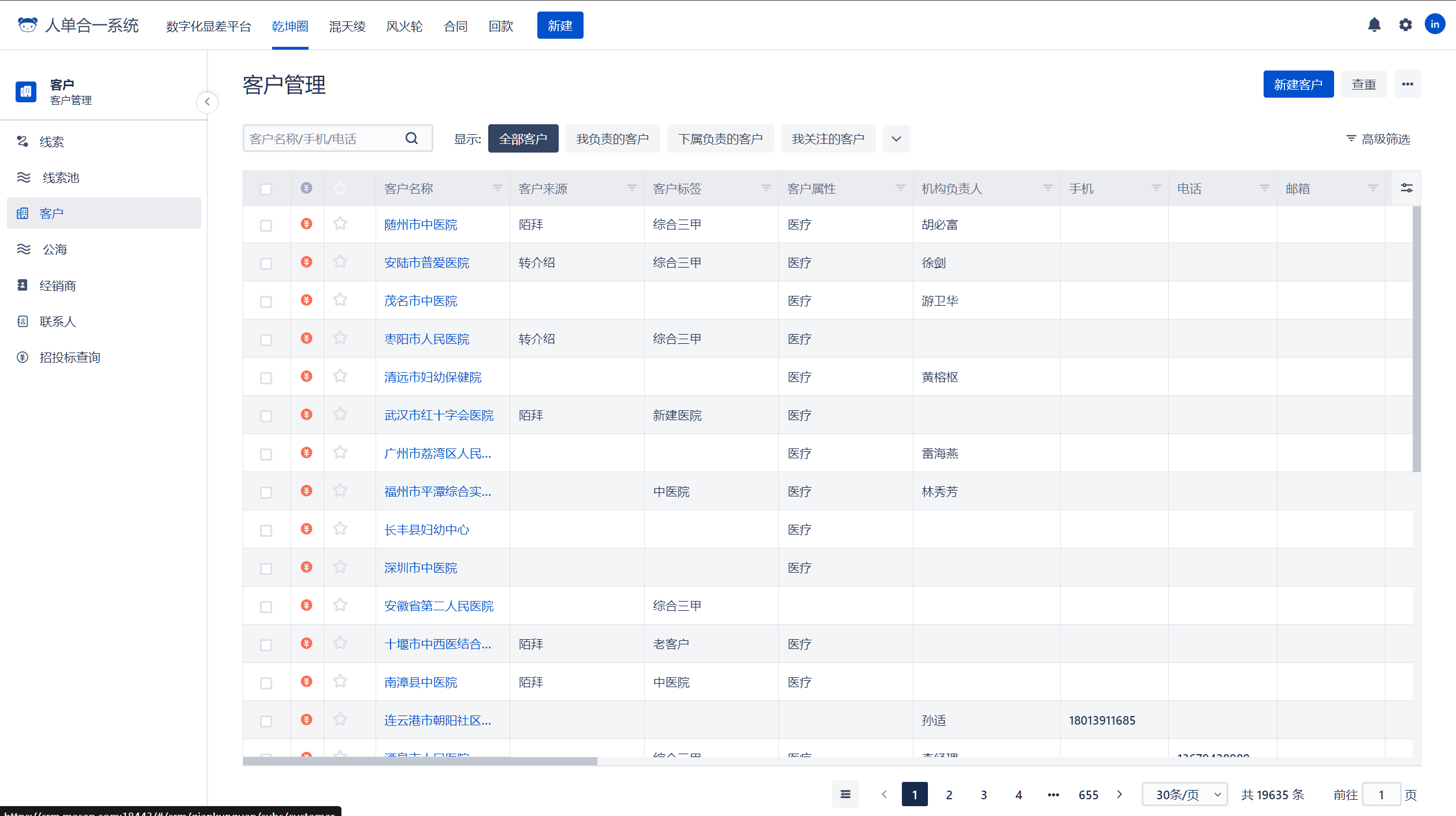Toggle the select-all checkbox in header

click(266, 189)
